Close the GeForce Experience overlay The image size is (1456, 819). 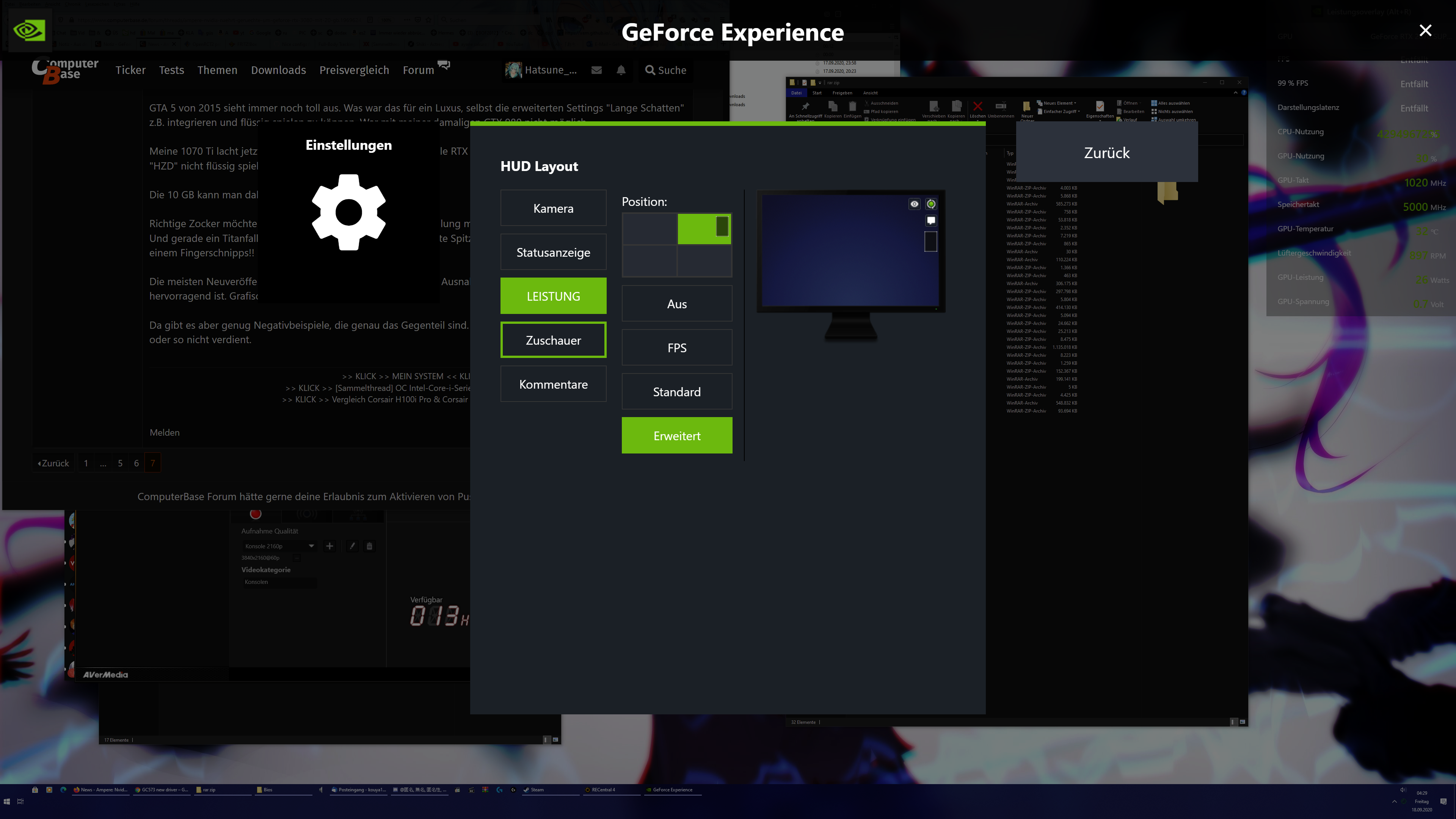1425,30
